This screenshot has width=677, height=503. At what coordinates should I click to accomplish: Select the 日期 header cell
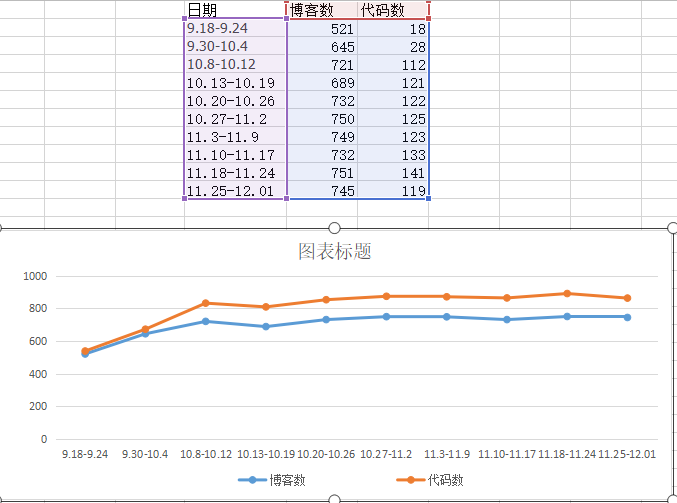(235, 9)
